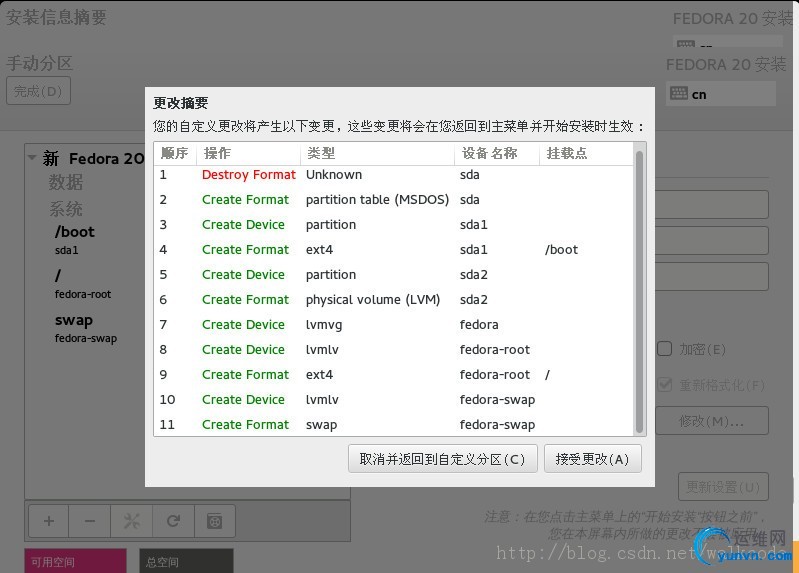Click the change summary list scrollbar
799x573 pixels.
coord(640,291)
